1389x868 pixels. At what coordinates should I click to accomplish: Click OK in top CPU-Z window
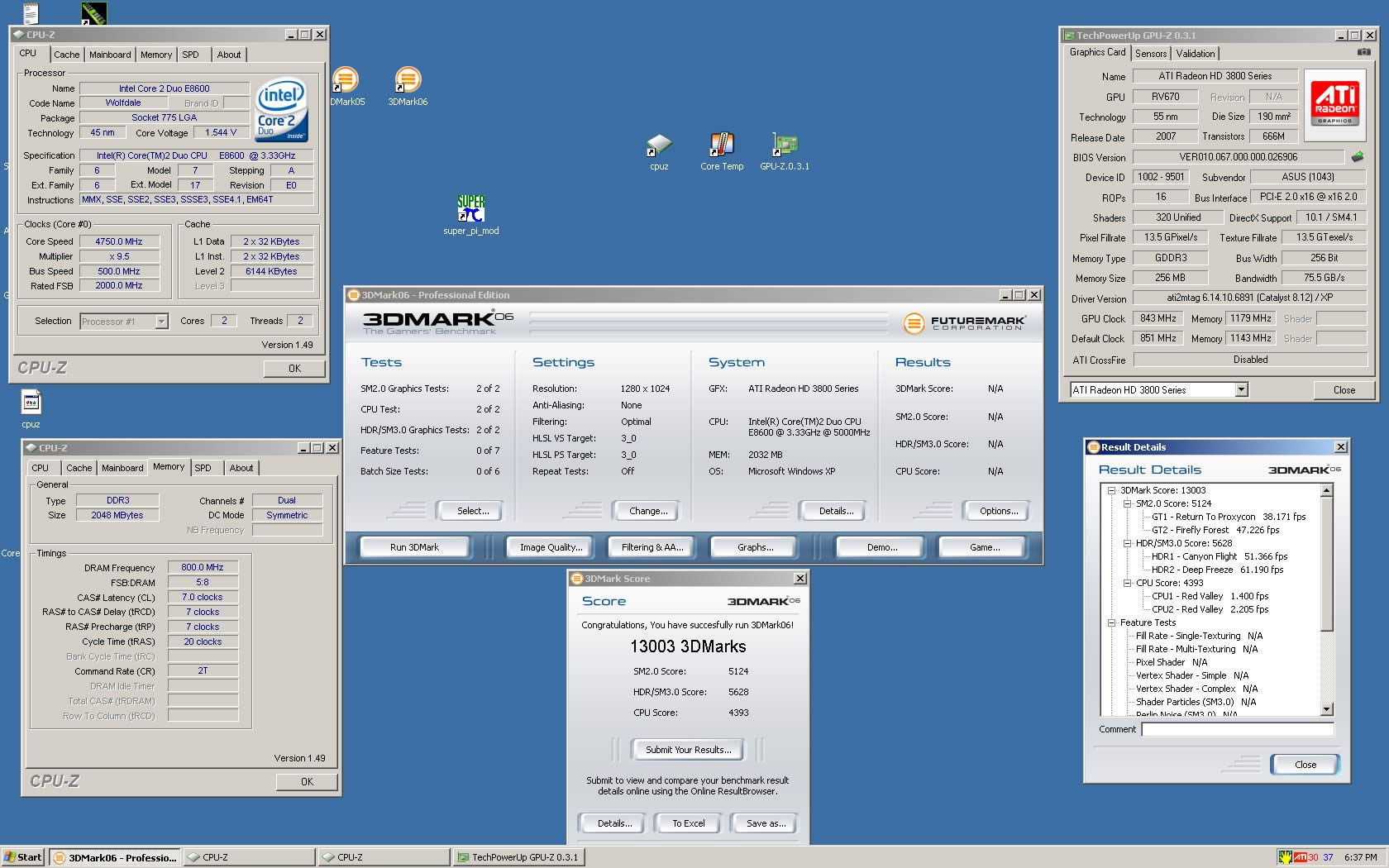click(x=294, y=369)
